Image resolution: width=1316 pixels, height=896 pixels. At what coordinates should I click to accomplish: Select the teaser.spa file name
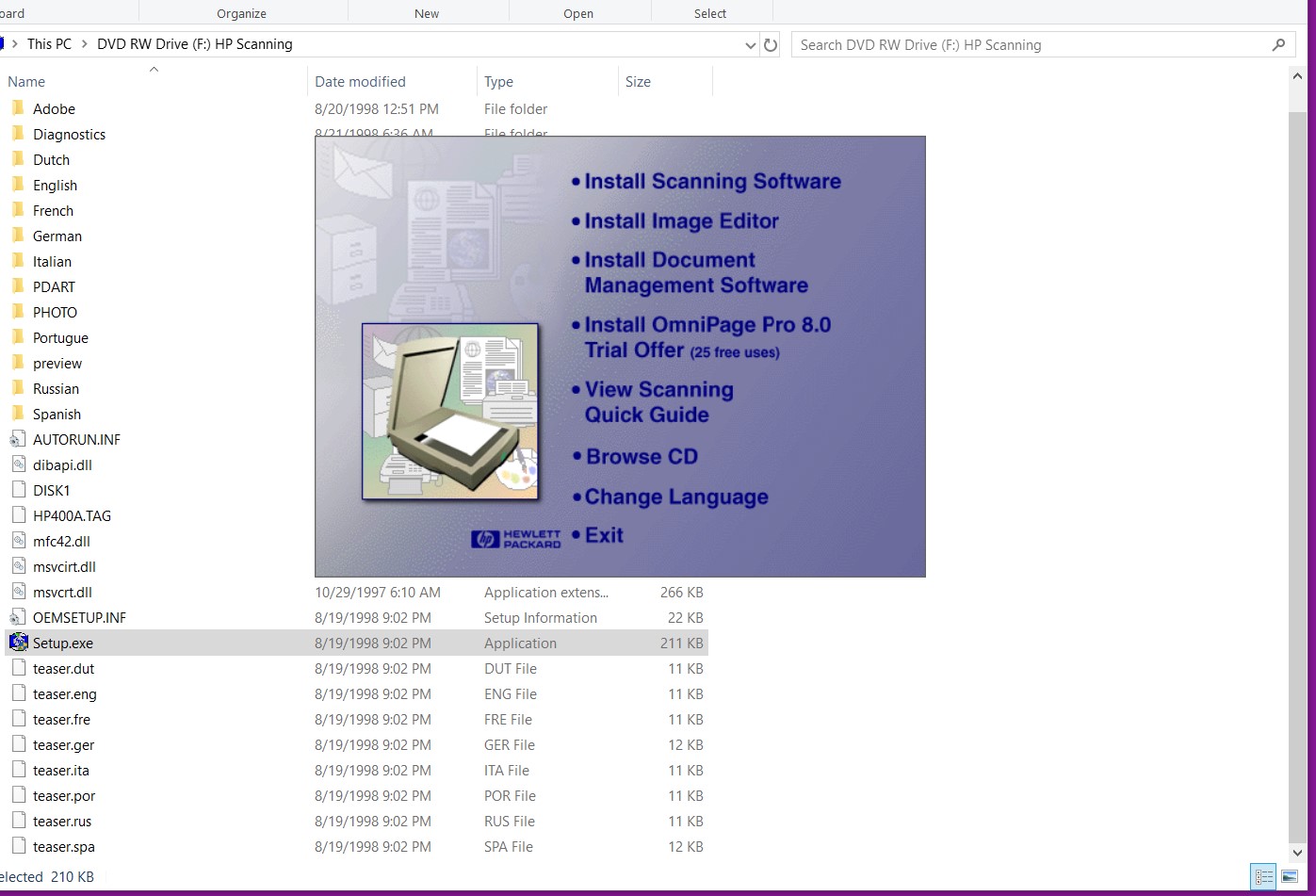[x=64, y=846]
